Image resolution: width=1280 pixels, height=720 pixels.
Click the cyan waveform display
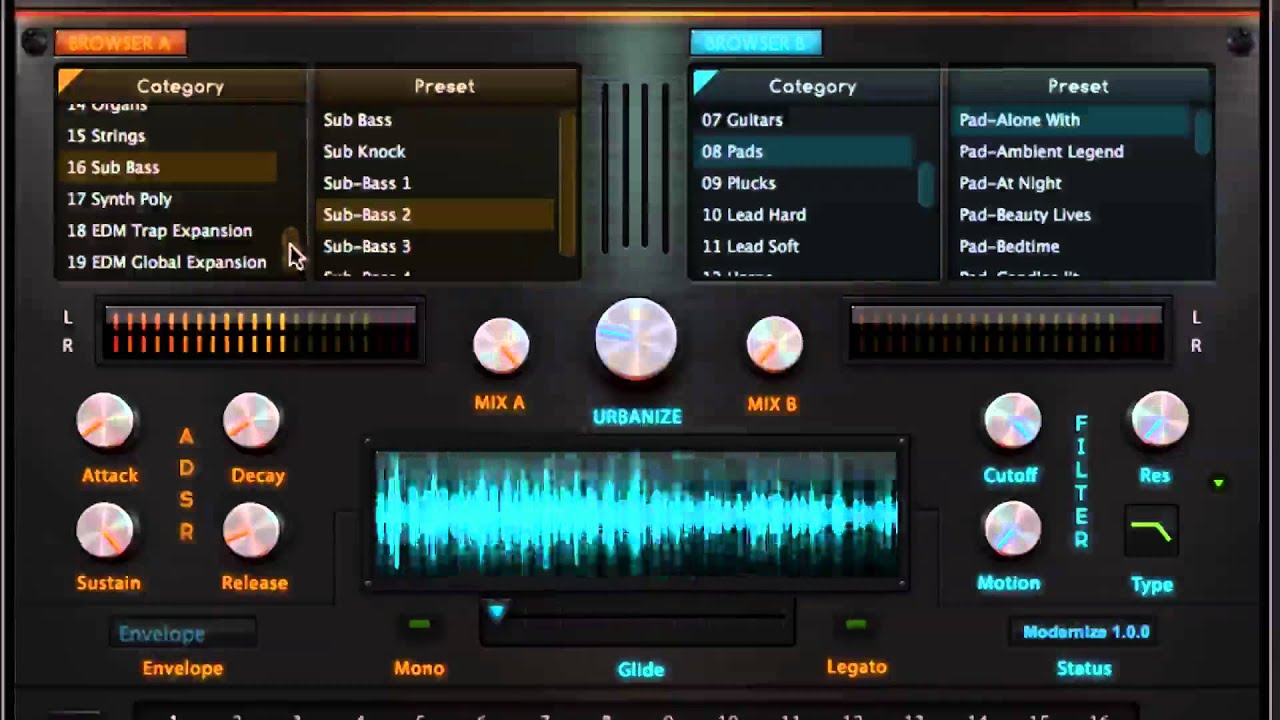tap(636, 513)
